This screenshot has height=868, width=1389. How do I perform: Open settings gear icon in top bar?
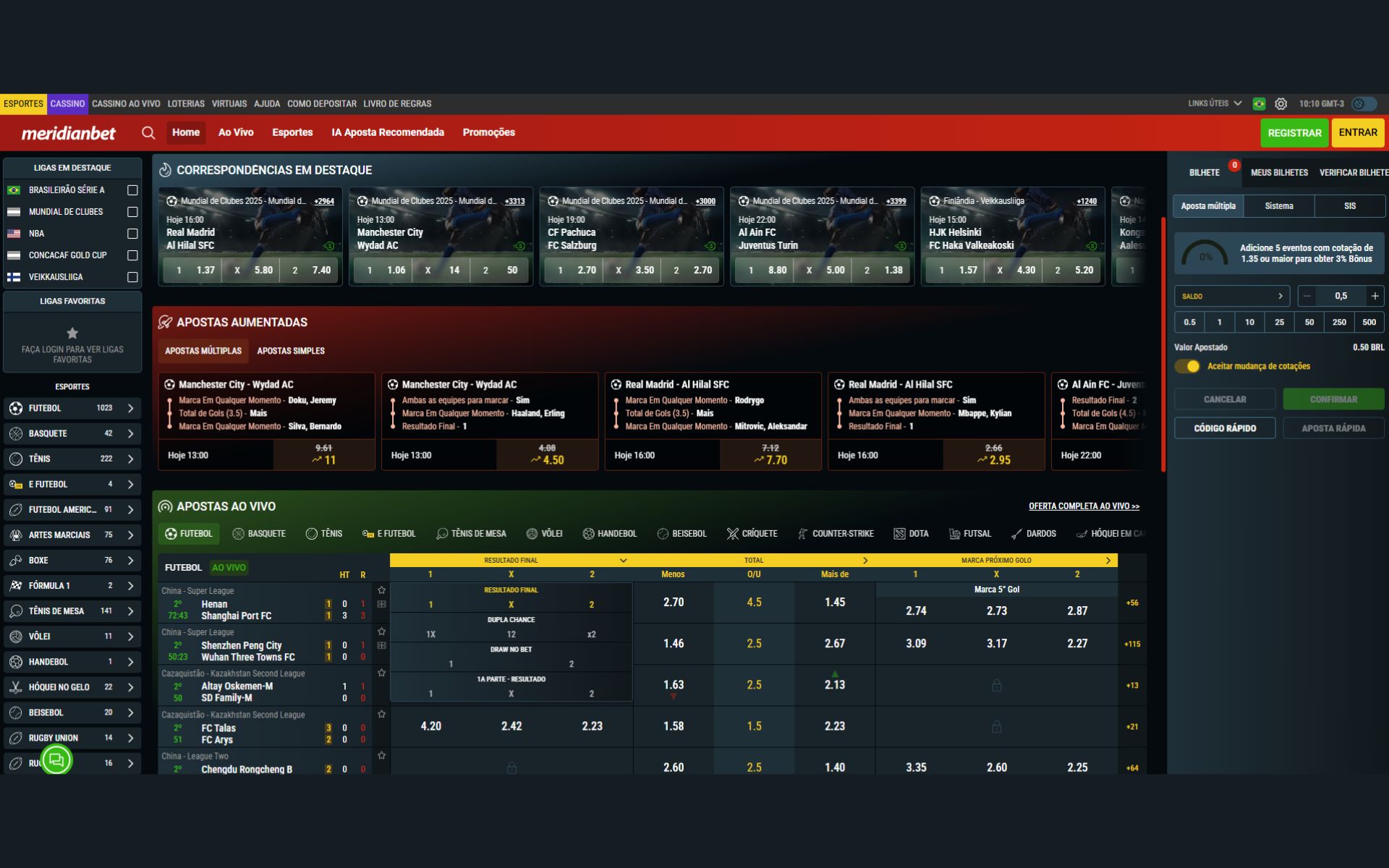tap(1280, 104)
